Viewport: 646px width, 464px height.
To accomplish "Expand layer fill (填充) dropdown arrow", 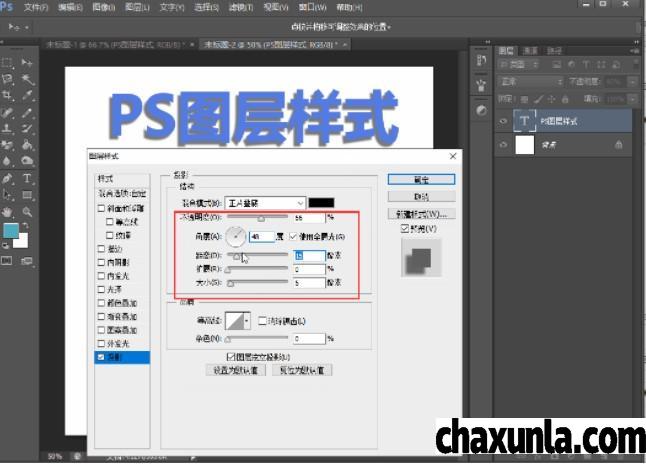I will pos(632,99).
